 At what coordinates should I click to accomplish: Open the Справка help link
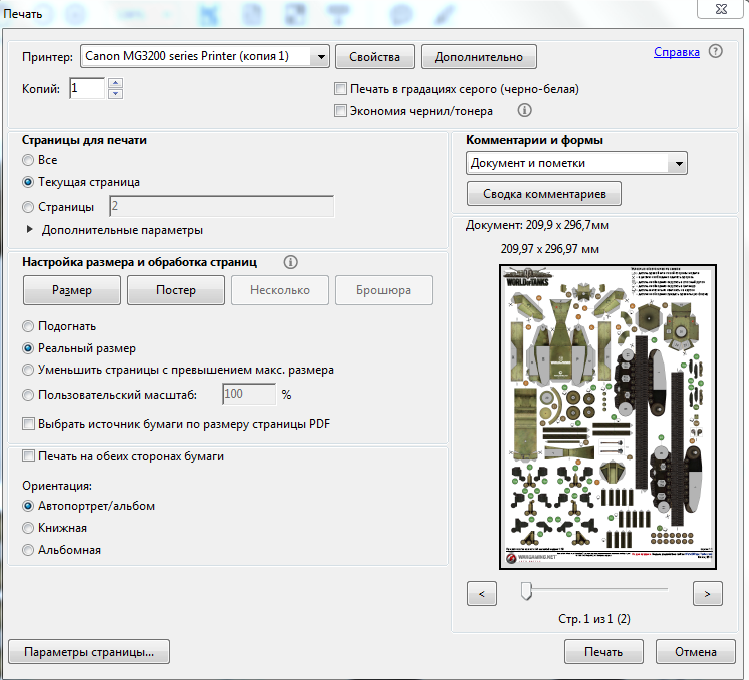click(x=677, y=52)
